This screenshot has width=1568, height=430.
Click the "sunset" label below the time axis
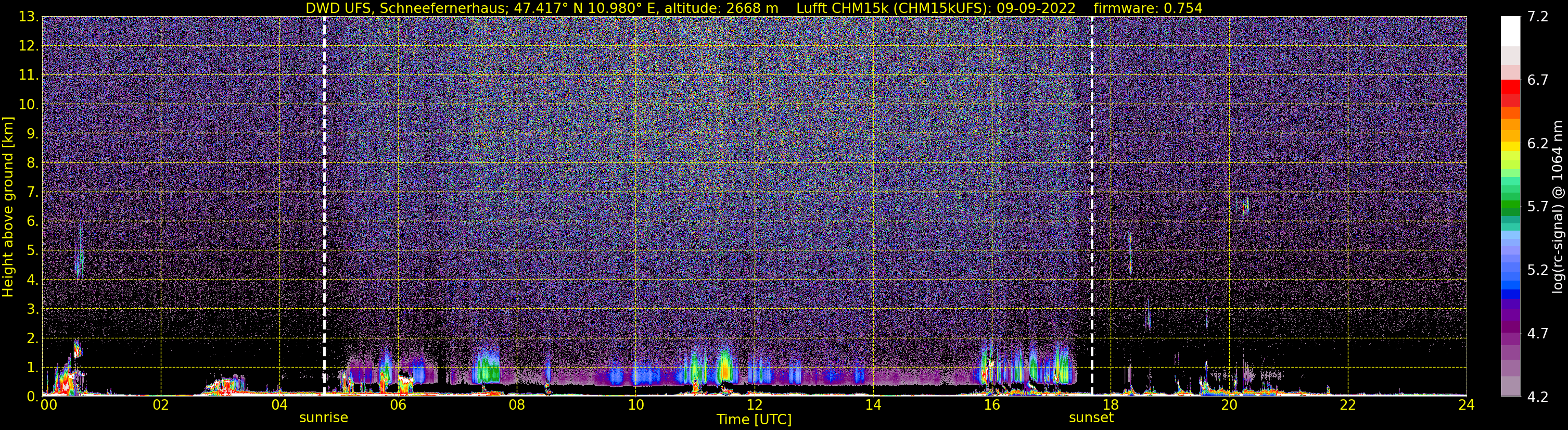(x=1091, y=418)
